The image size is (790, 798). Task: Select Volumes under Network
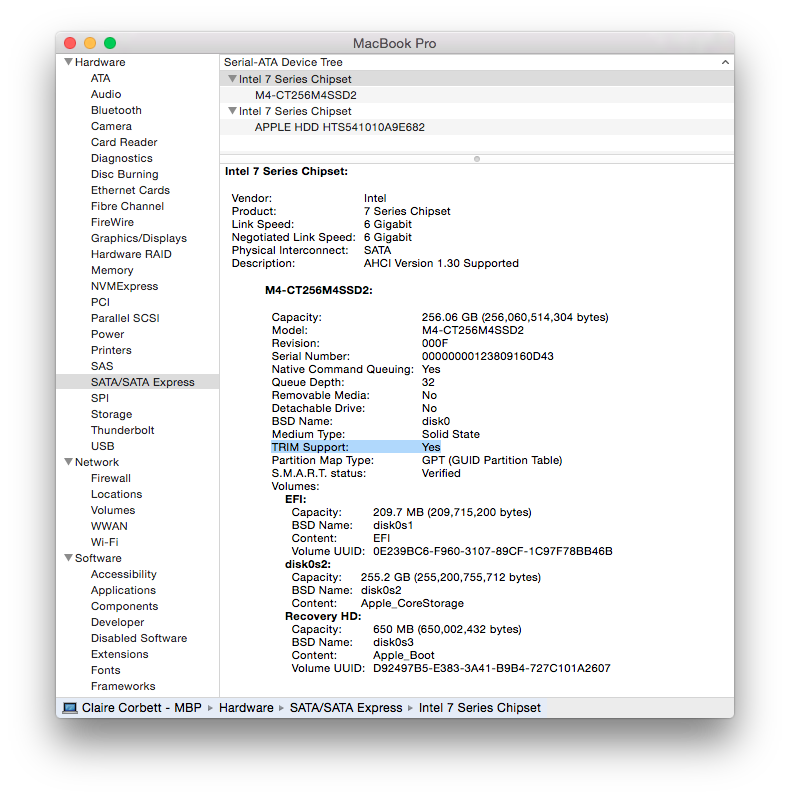[x=113, y=510]
